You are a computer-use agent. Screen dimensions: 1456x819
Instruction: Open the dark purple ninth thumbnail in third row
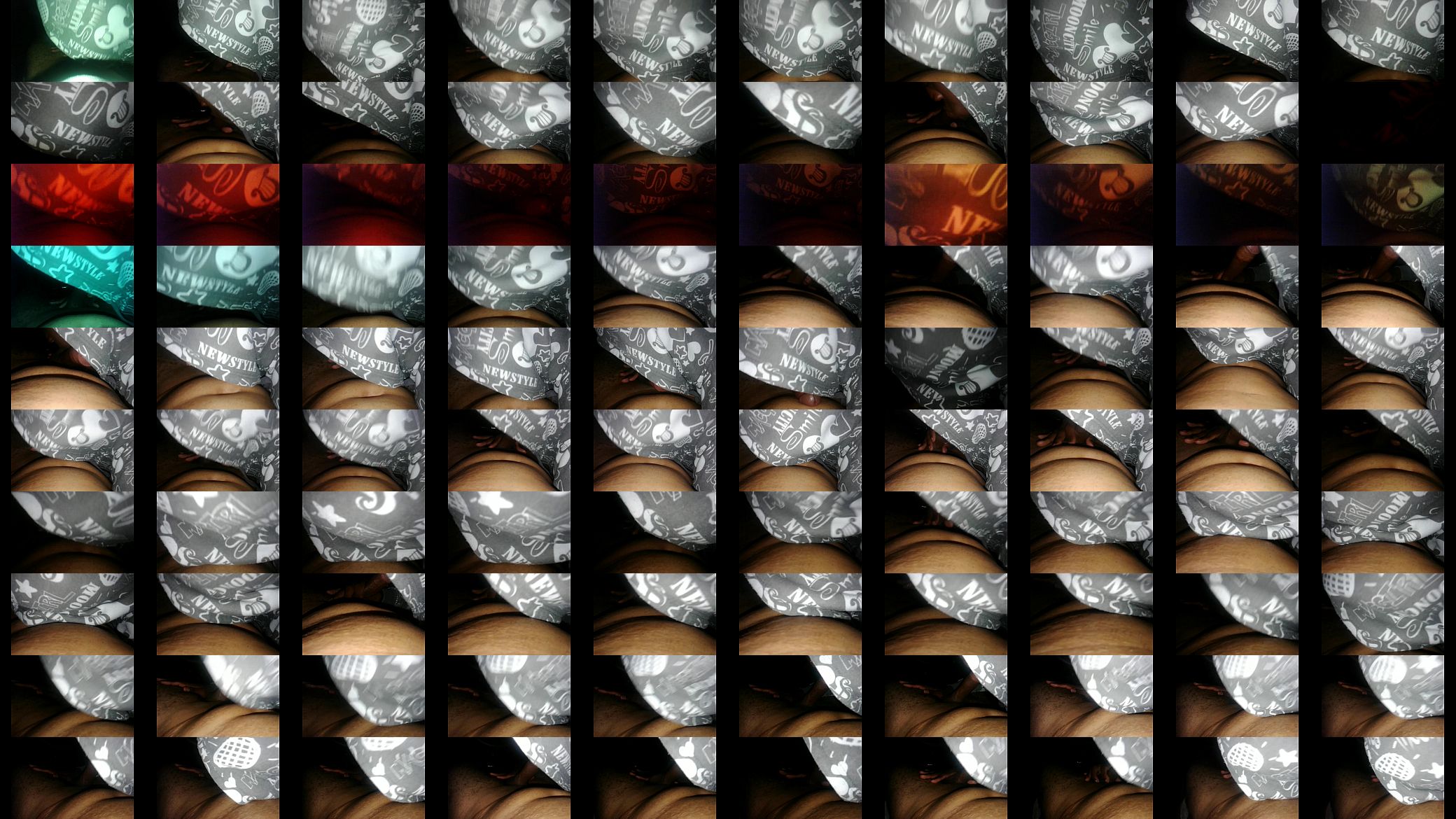pos(1237,204)
